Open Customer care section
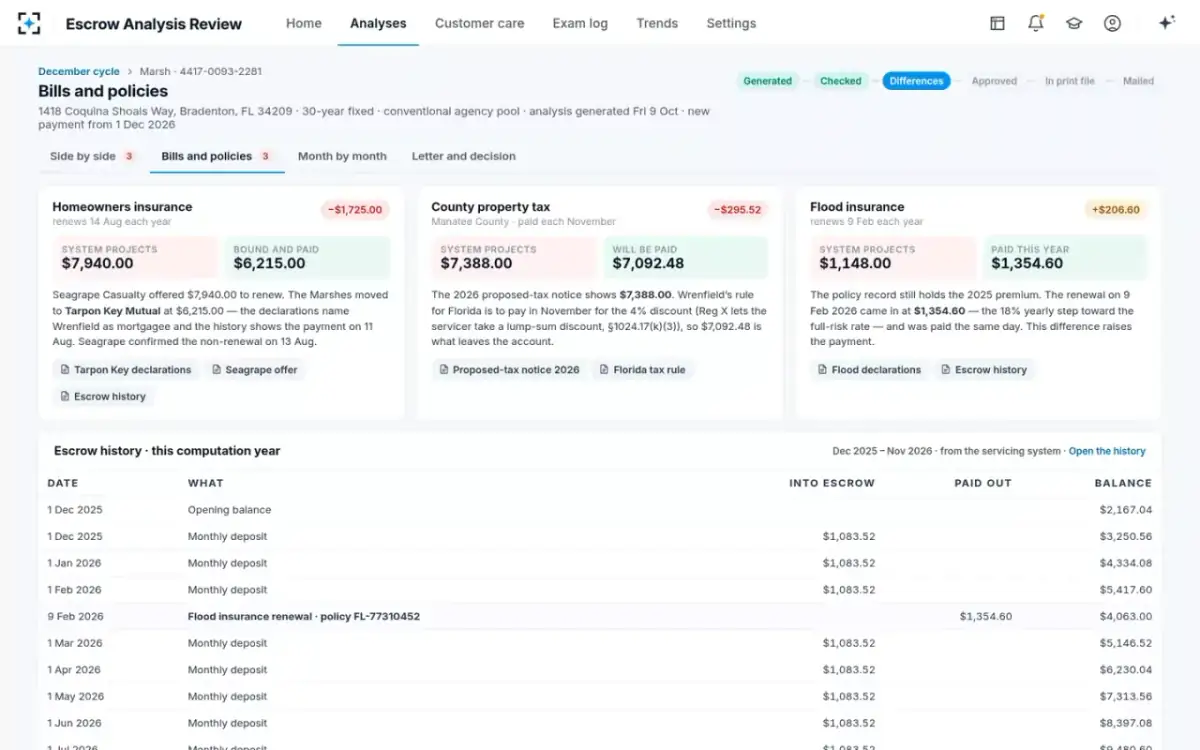 [x=479, y=23]
